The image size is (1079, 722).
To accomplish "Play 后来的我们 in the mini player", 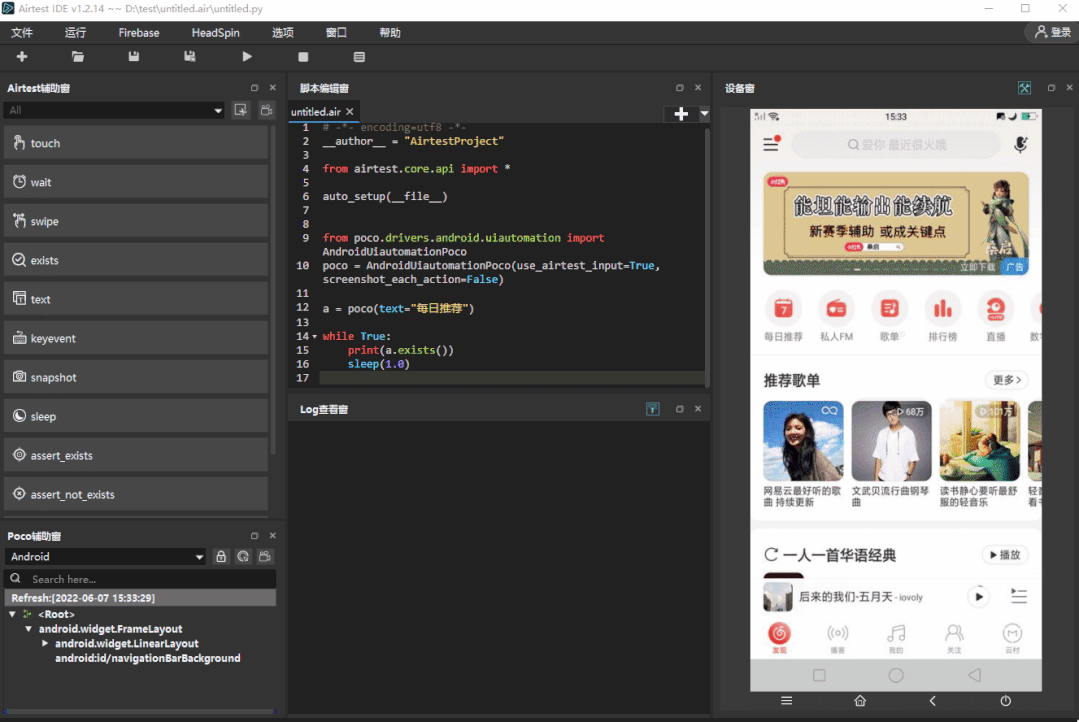I will pos(979,596).
